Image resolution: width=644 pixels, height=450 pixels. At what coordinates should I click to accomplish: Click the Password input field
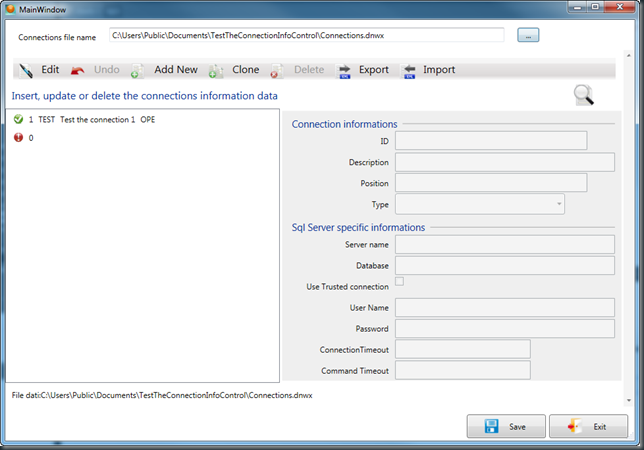point(504,328)
